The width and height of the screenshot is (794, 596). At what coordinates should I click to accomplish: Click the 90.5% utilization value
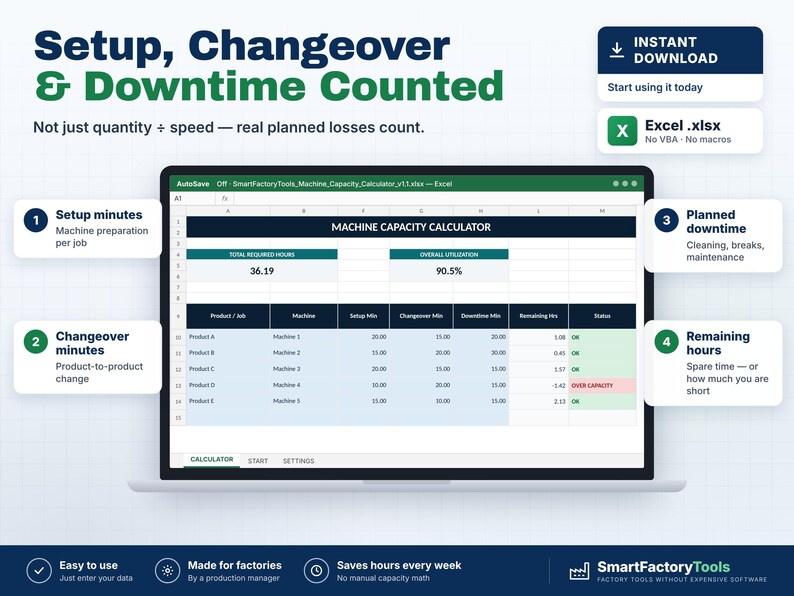point(449,271)
